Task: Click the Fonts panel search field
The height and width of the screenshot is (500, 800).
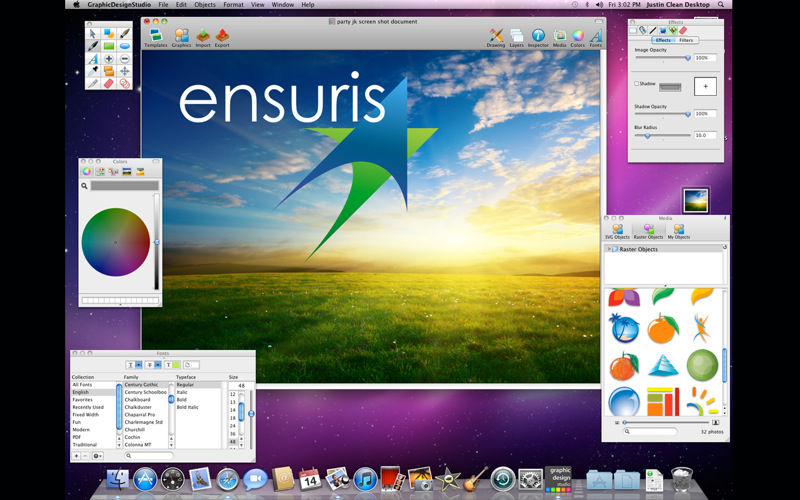Action: point(148,456)
